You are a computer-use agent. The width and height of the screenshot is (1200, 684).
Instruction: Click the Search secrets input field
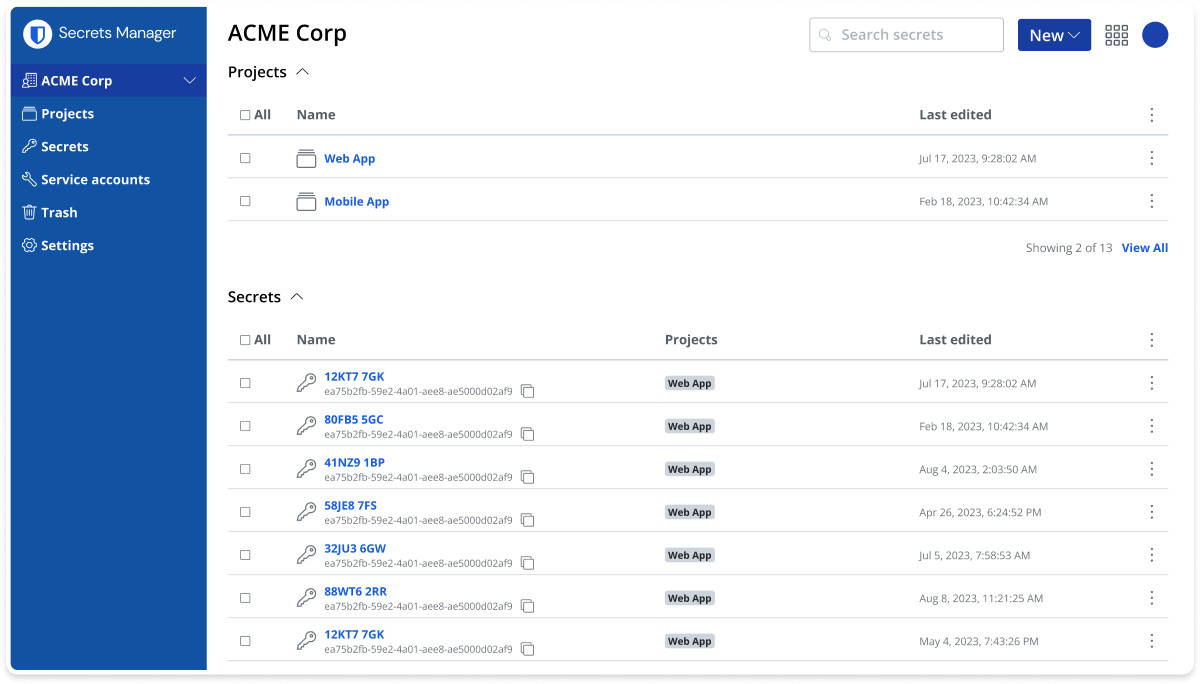906,35
